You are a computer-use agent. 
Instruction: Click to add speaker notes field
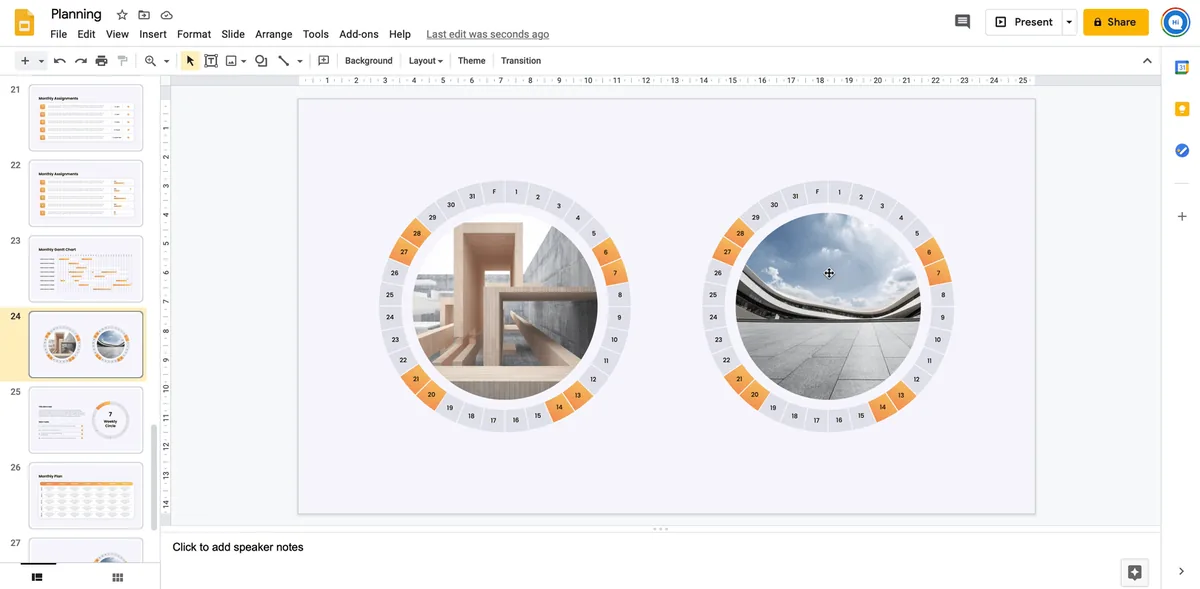click(x=660, y=547)
